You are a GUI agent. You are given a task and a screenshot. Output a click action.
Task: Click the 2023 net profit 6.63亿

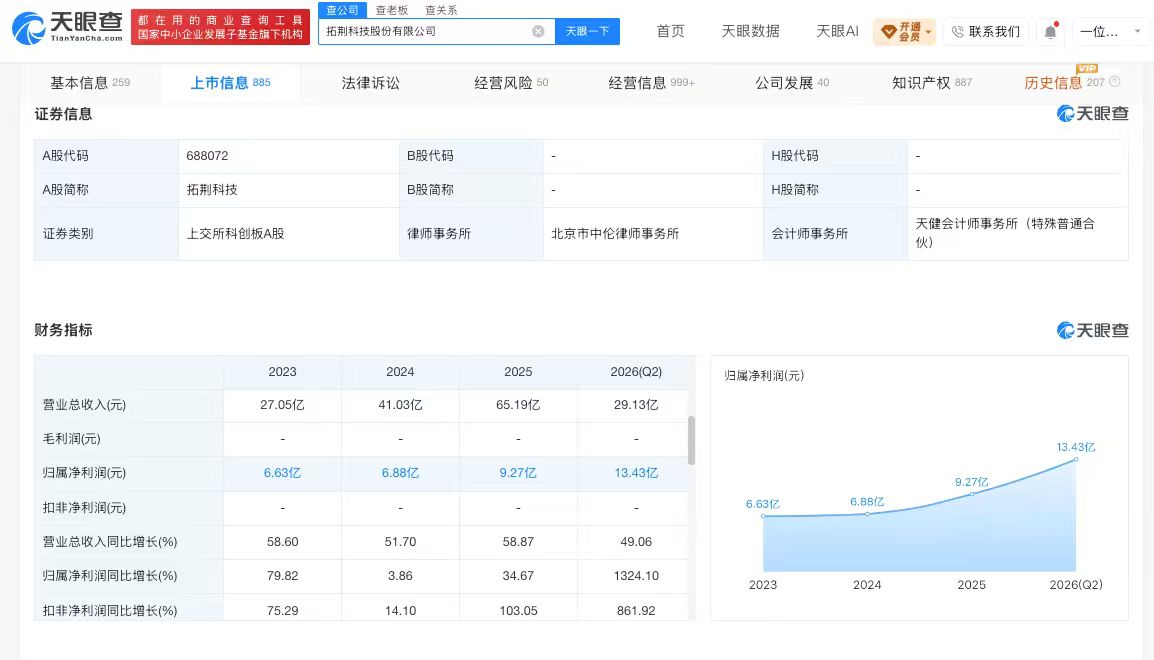[283, 473]
